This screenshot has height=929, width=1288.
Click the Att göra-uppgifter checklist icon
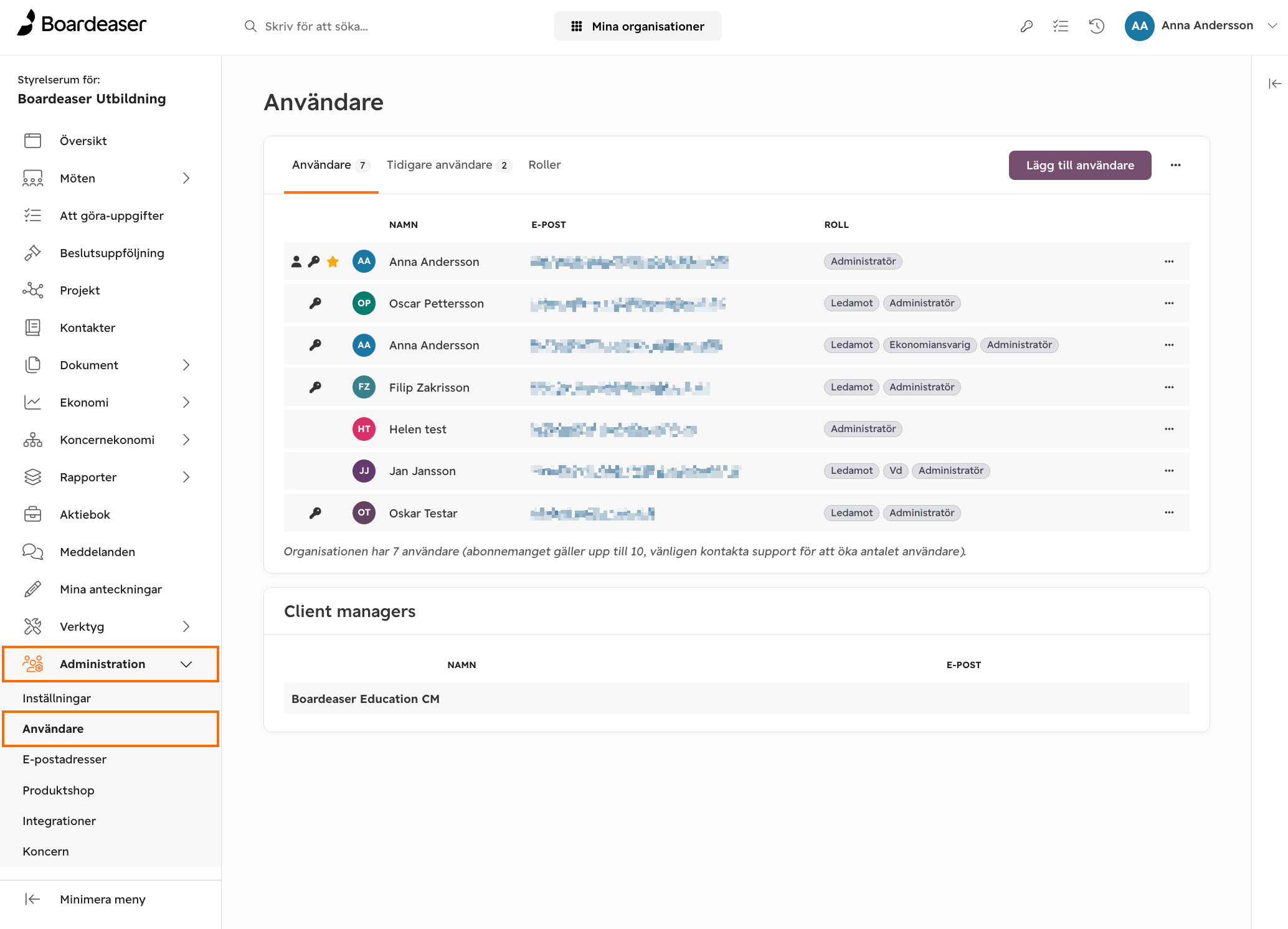(32, 215)
